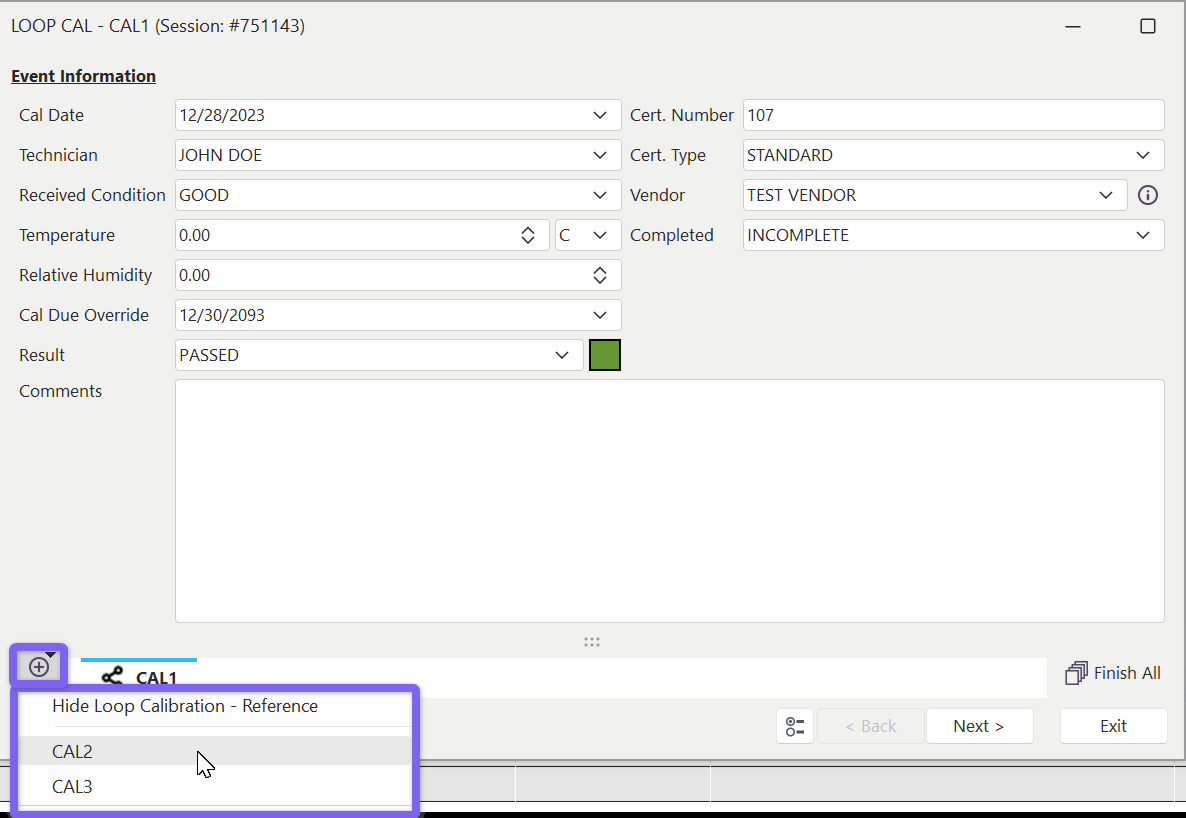1186x818 pixels.
Task: Minimize the Loop Cal window
Action: 1073,26
